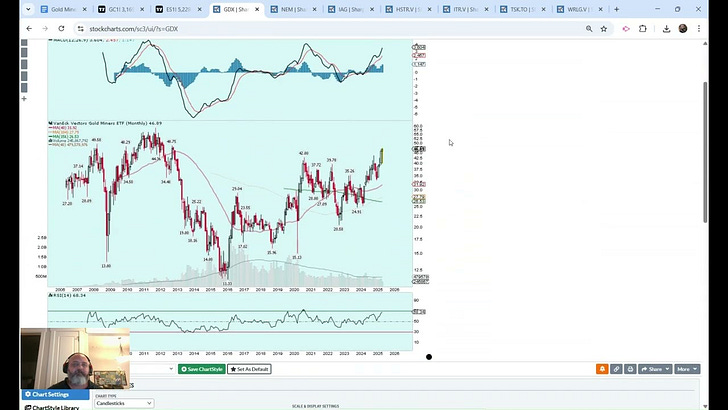This screenshot has width=728, height=410.
Task: Switch to the NEM StockCharts tab
Action: pyautogui.click(x=294, y=9)
